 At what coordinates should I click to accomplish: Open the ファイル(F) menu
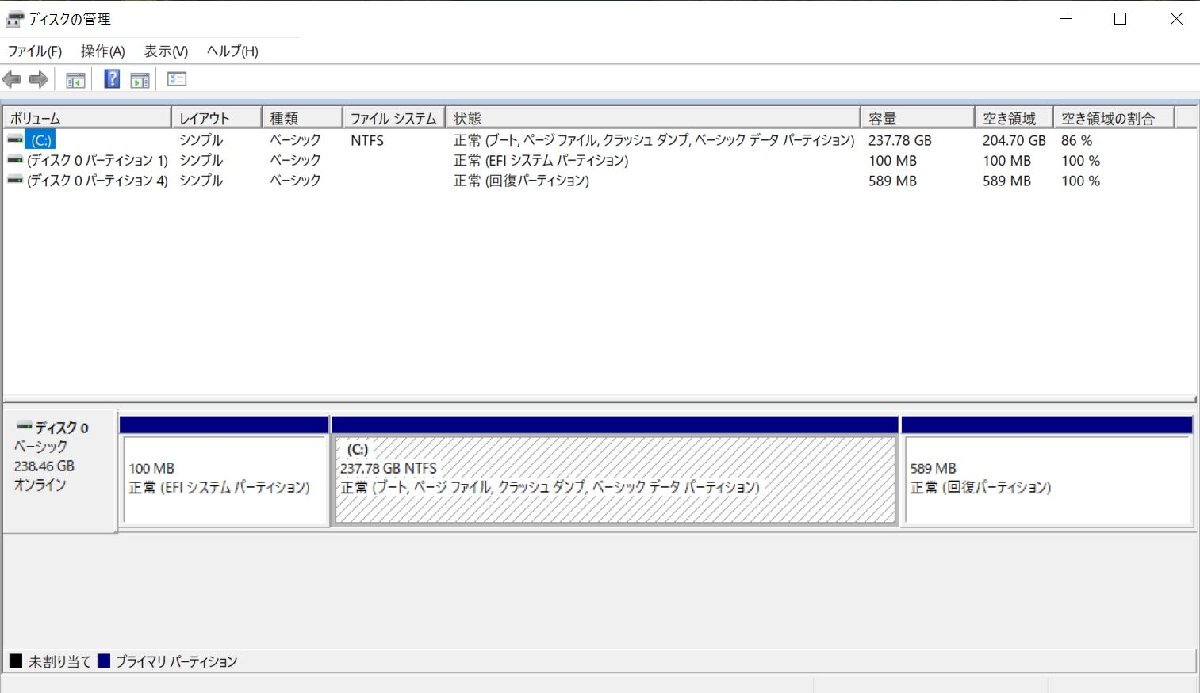(x=35, y=51)
